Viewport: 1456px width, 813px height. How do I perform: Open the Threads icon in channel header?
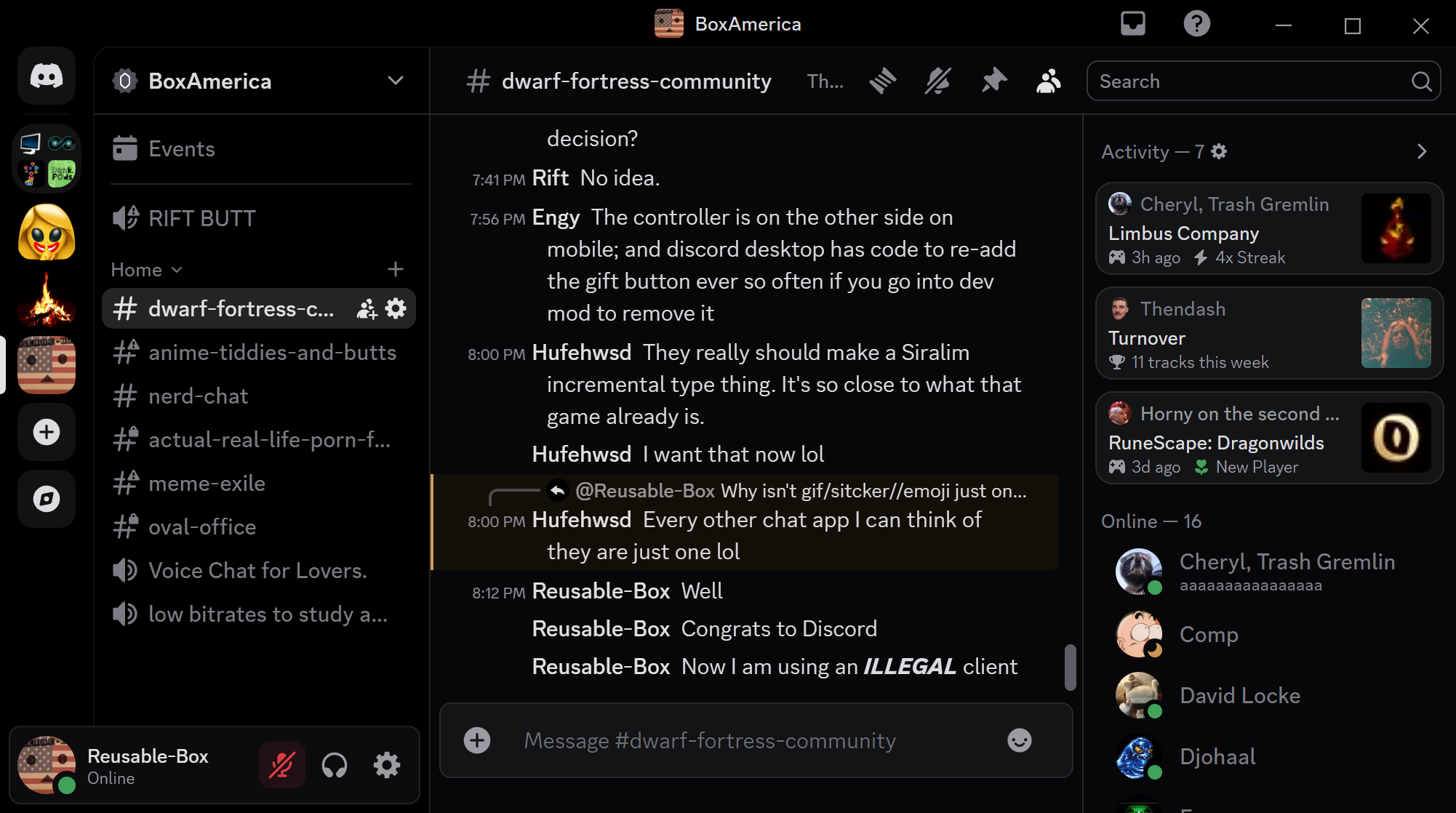882,81
